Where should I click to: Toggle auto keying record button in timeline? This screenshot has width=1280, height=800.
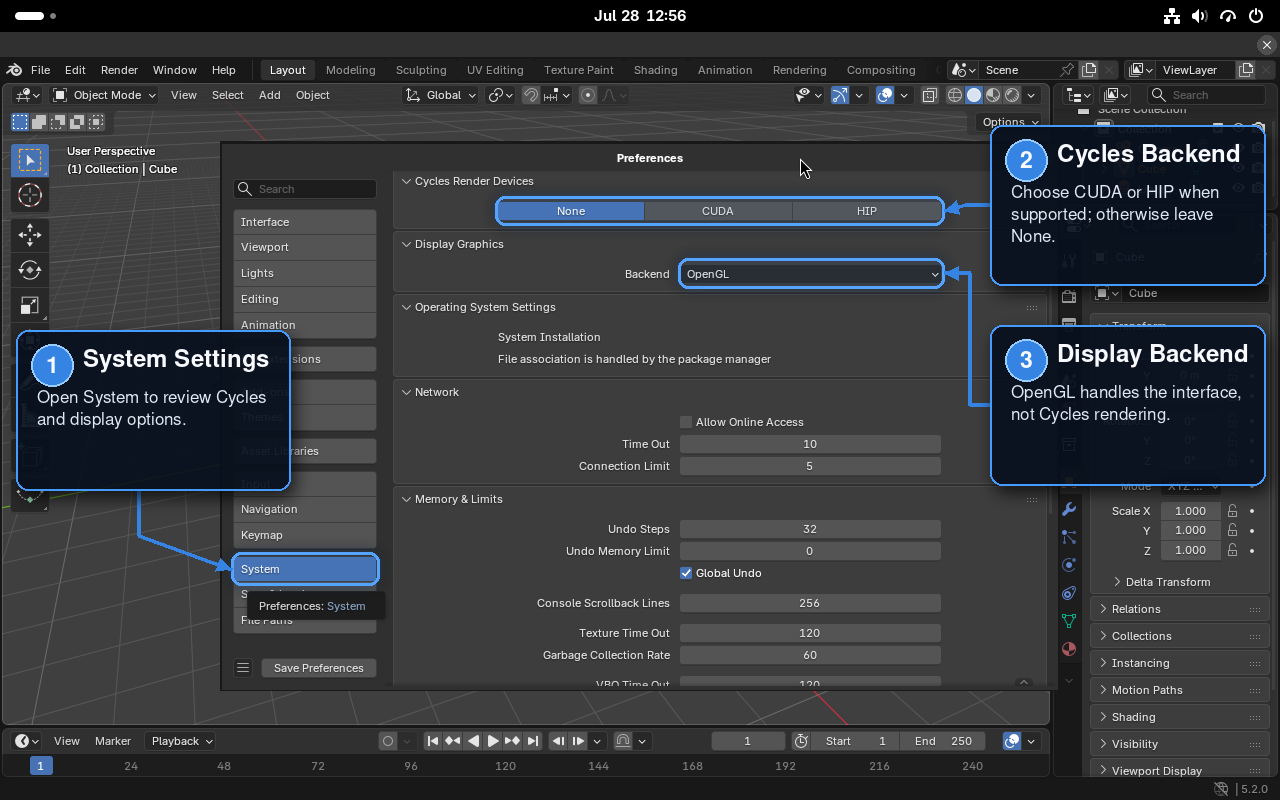[388, 741]
